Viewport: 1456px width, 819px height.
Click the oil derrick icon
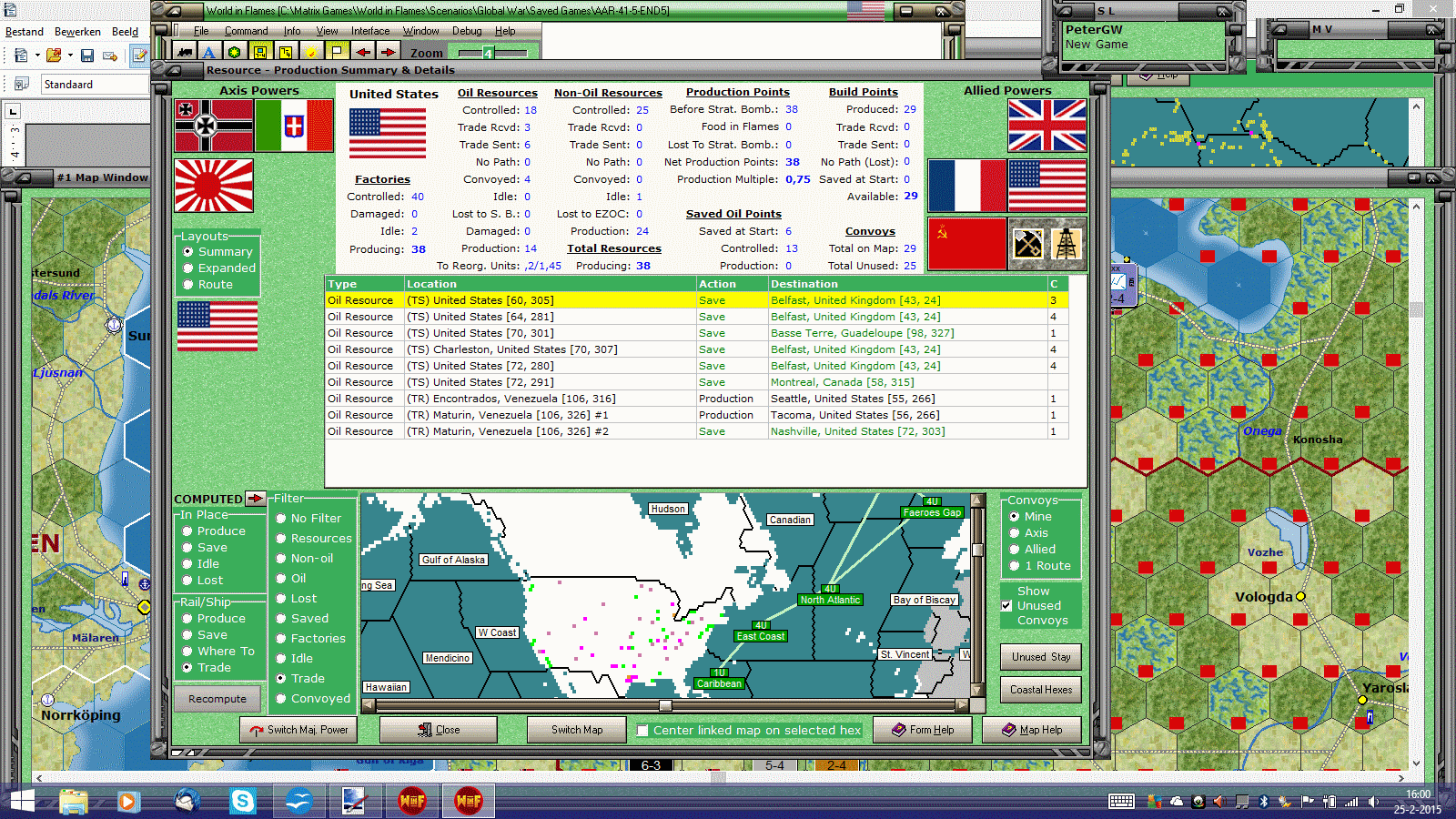click(x=1067, y=244)
